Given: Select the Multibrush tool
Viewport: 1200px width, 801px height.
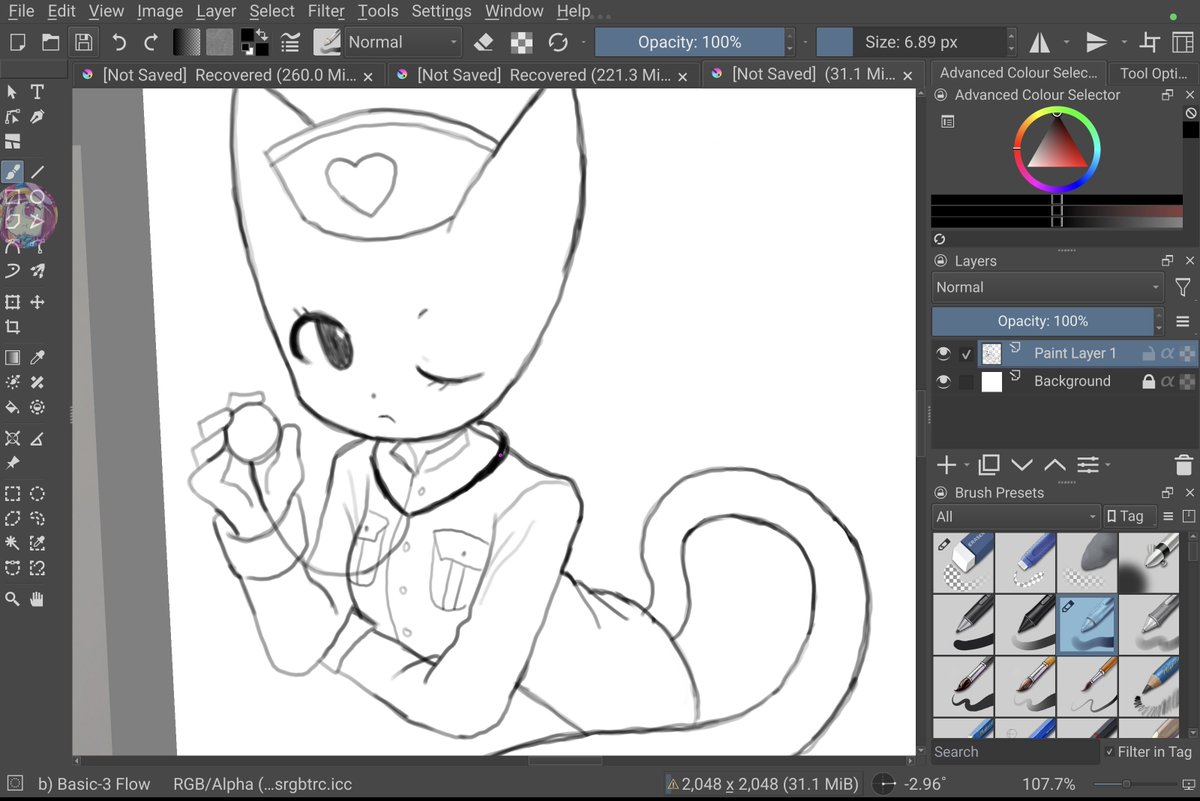Looking at the screenshot, I should tap(37, 271).
